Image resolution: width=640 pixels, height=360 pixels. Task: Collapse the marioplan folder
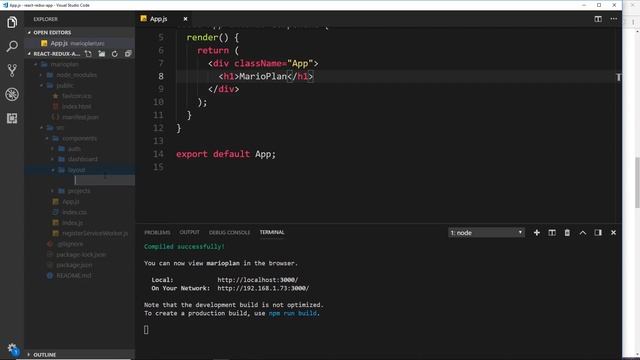click(80, 64)
